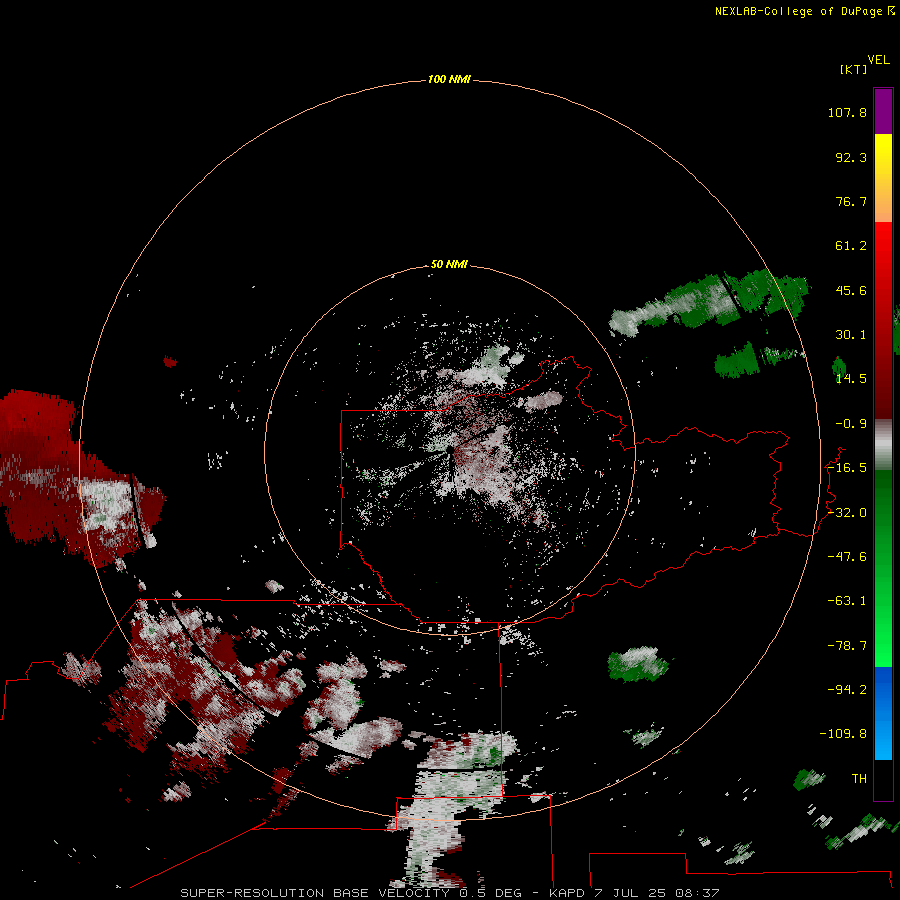Click the -0.9 velocity legend value
Viewport: 900px width, 900px height.
(851, 424)
